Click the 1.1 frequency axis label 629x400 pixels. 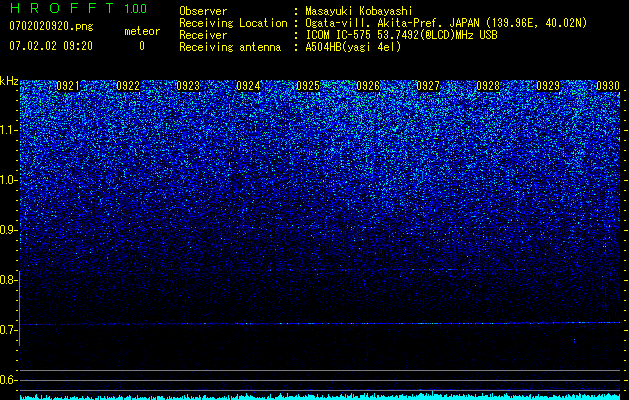point(7,130)
